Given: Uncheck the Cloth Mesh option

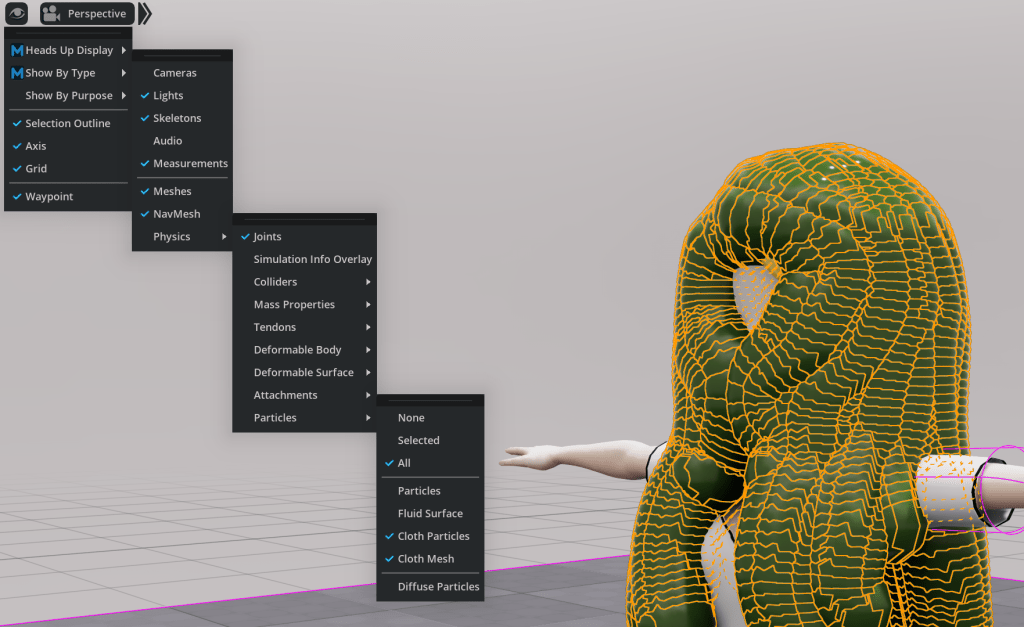Looking at the screenshot, I should click(425, 559).
